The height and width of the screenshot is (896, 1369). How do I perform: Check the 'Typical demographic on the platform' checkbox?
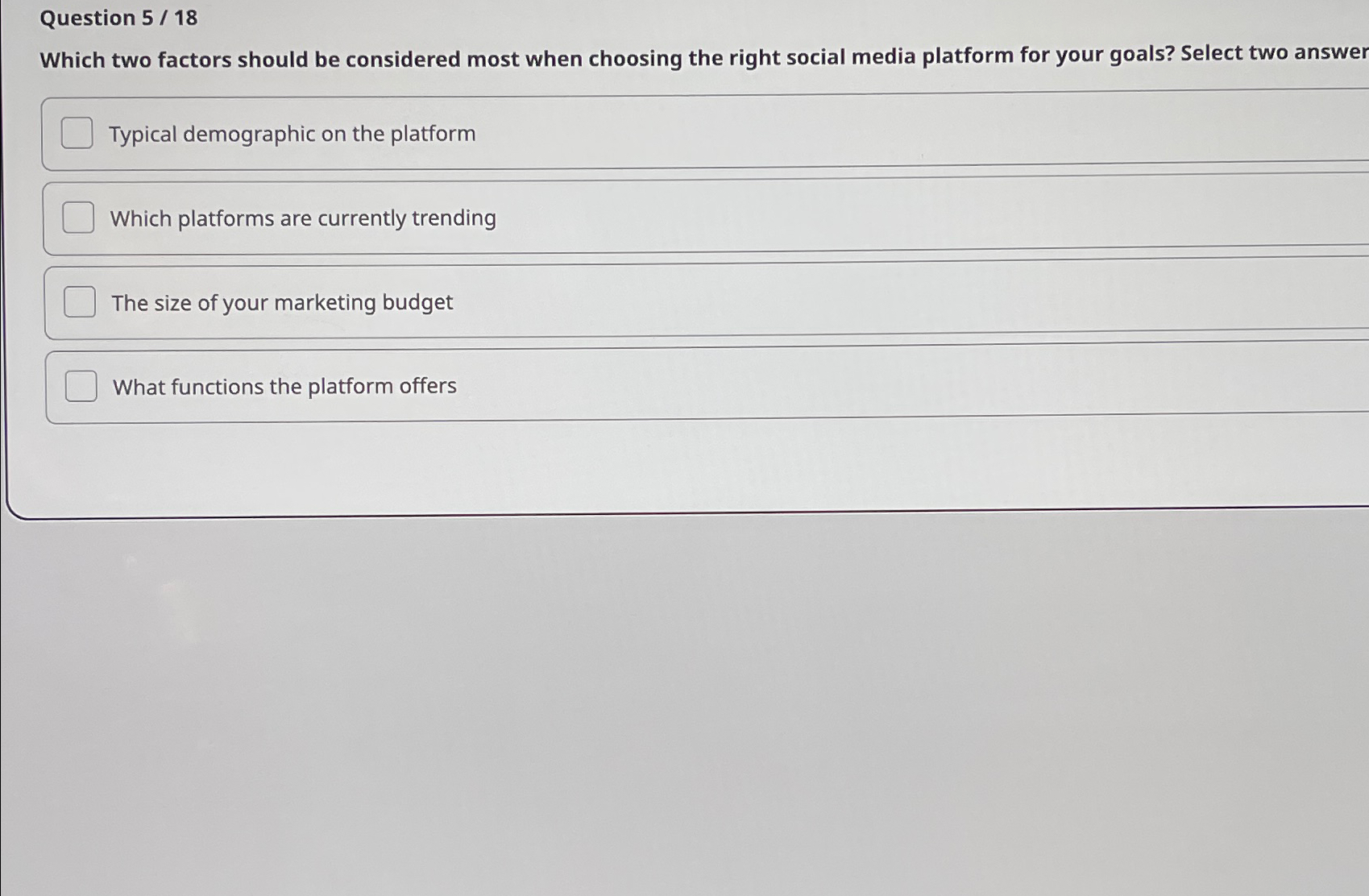coord(77,134)
